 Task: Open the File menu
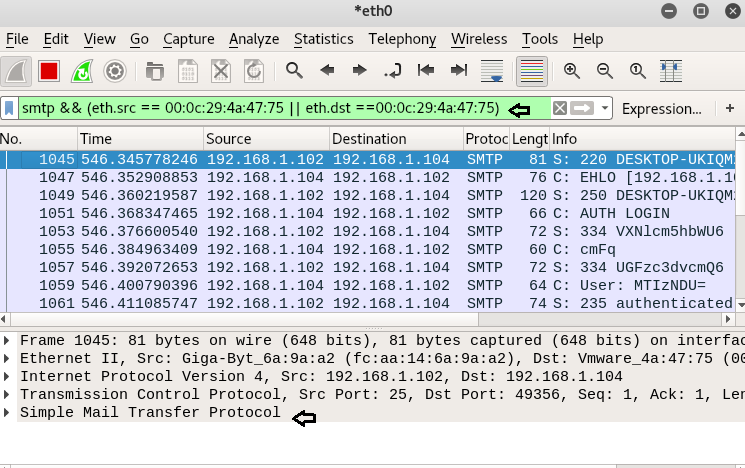point(17,39)
